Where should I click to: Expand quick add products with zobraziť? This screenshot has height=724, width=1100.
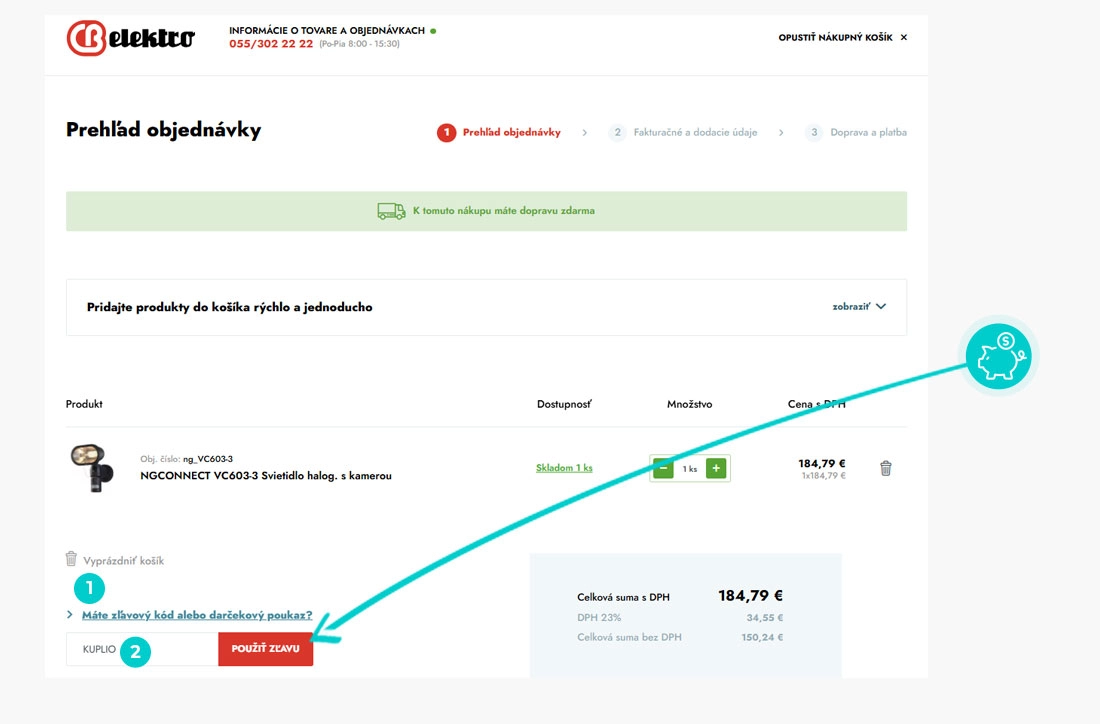pyautogui.click(x=859, y=307)
